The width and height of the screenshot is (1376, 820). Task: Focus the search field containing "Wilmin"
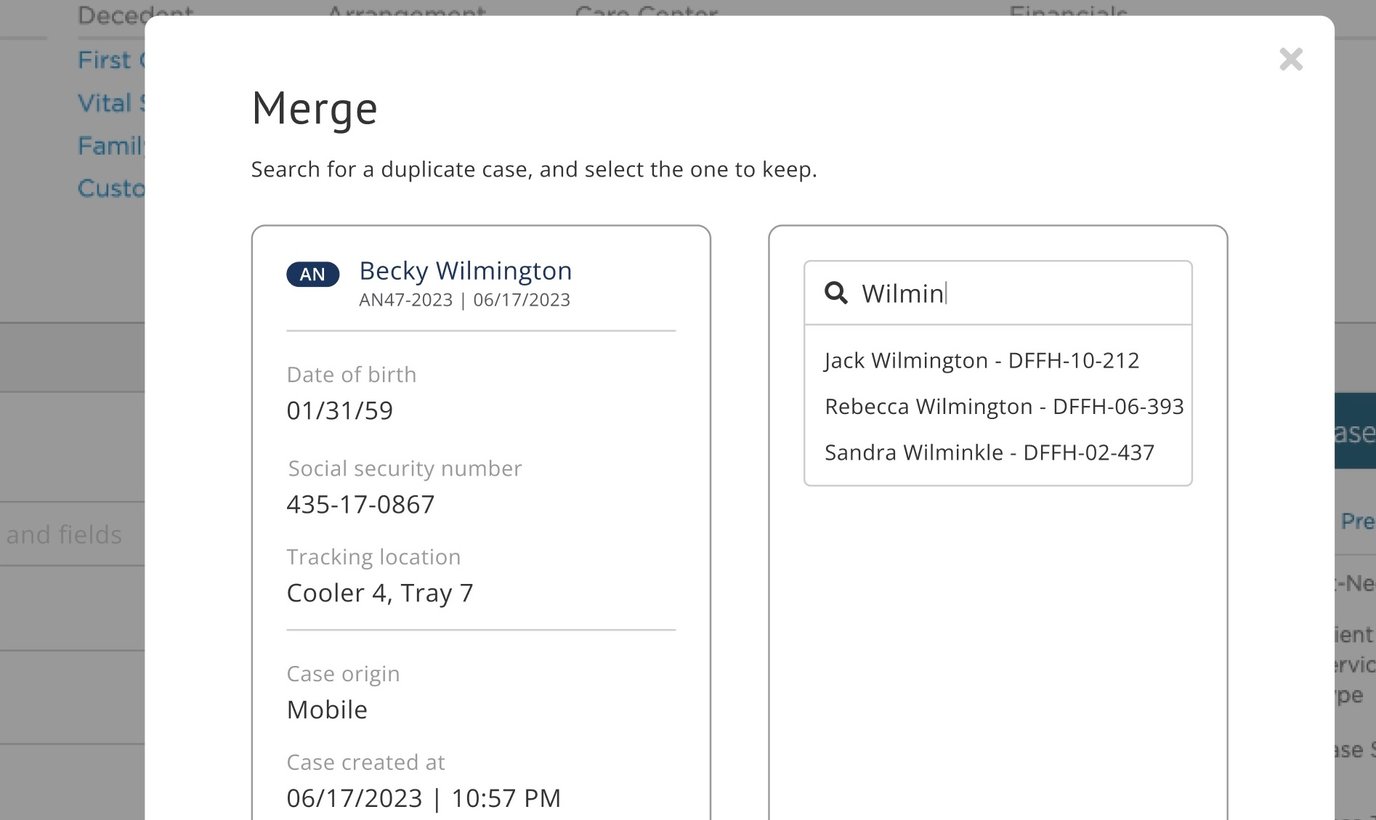[x=1010, y=293]
